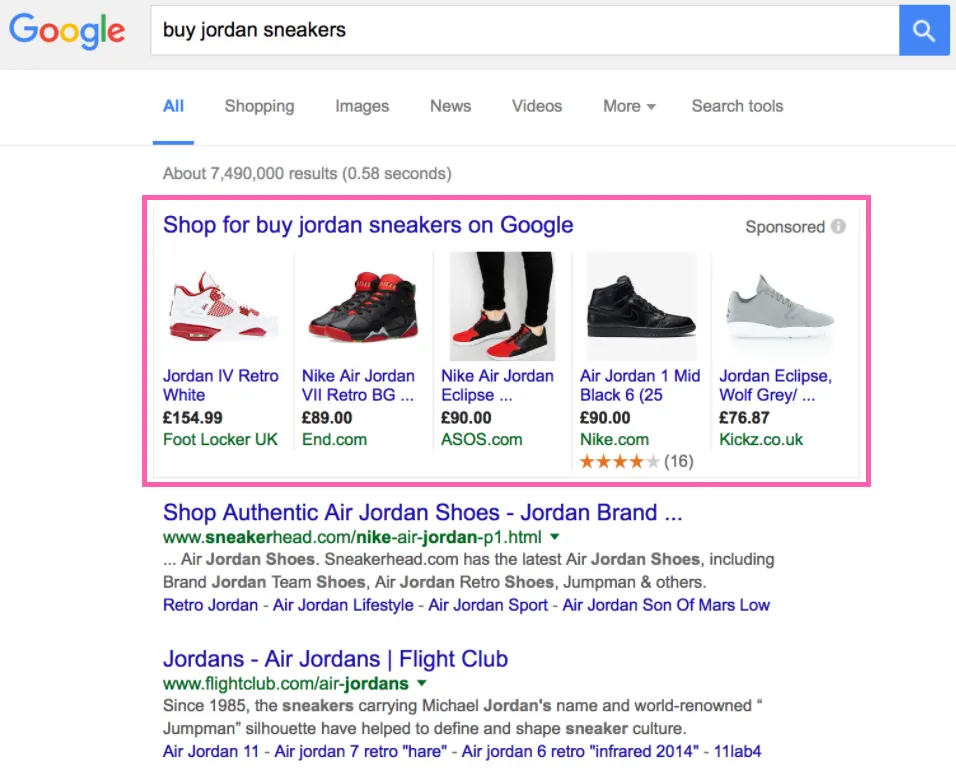Click the Jordan IV Retro White shoe image
Screen dimensions: 956x777
click(223, 307)
